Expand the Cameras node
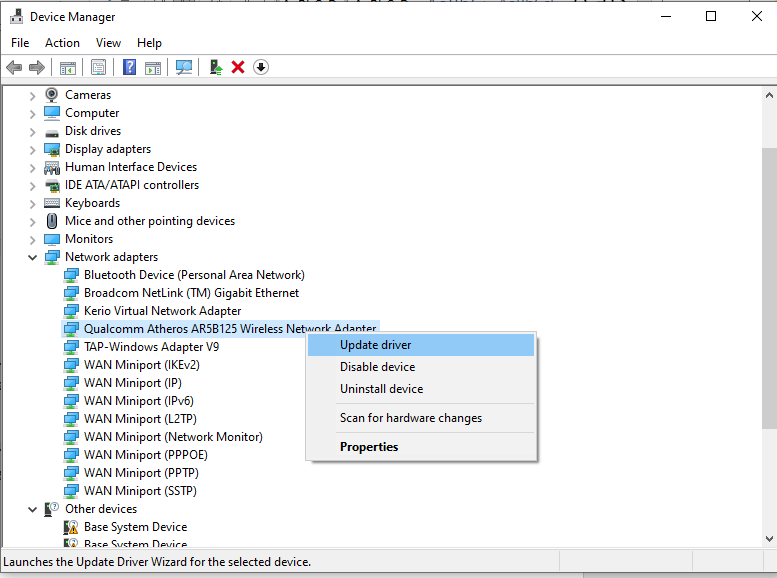Viewport: 777px width, 578px height. click(x=32, y=96)
